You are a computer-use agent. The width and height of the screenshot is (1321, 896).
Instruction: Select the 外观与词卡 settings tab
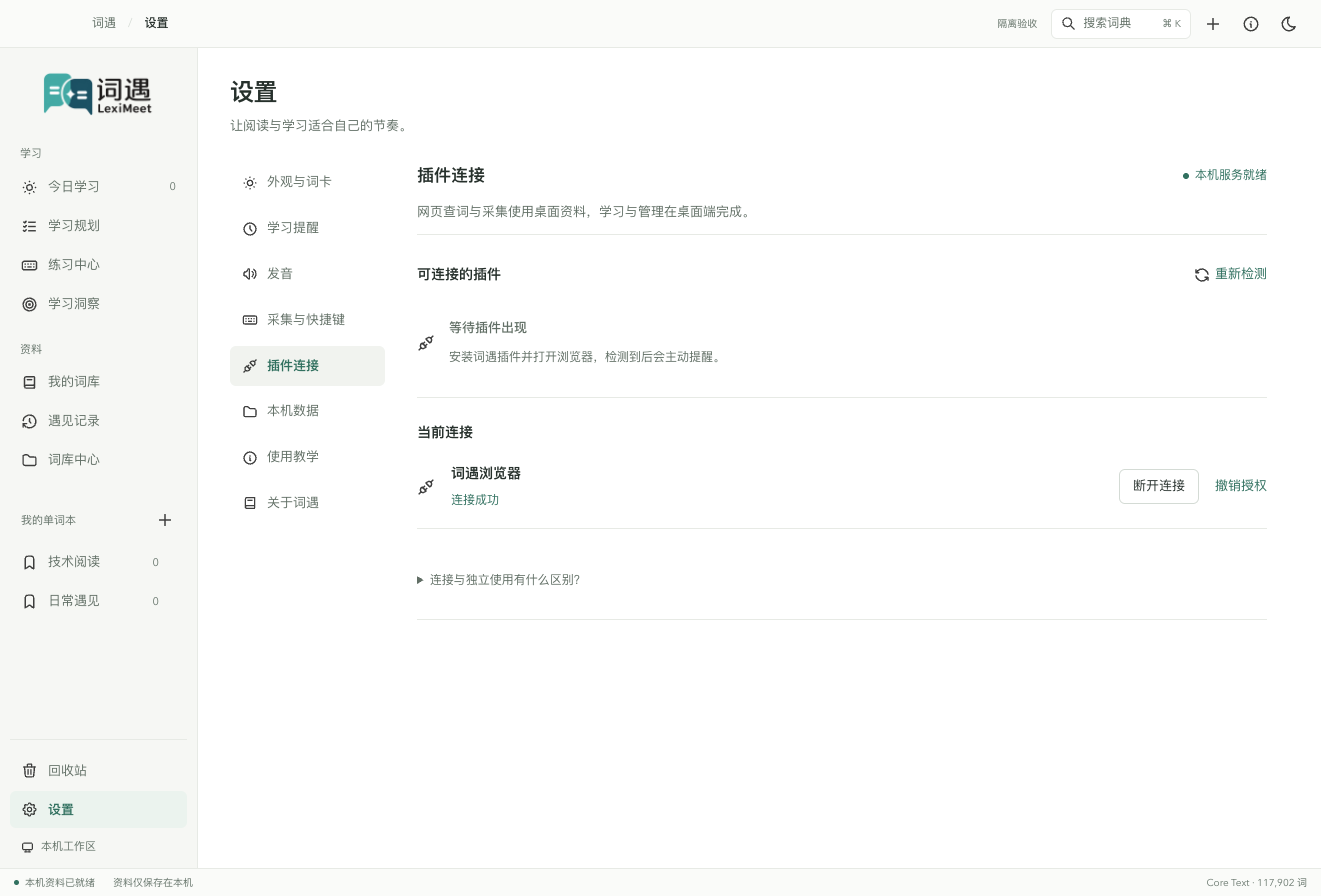(x=307, y=182)
